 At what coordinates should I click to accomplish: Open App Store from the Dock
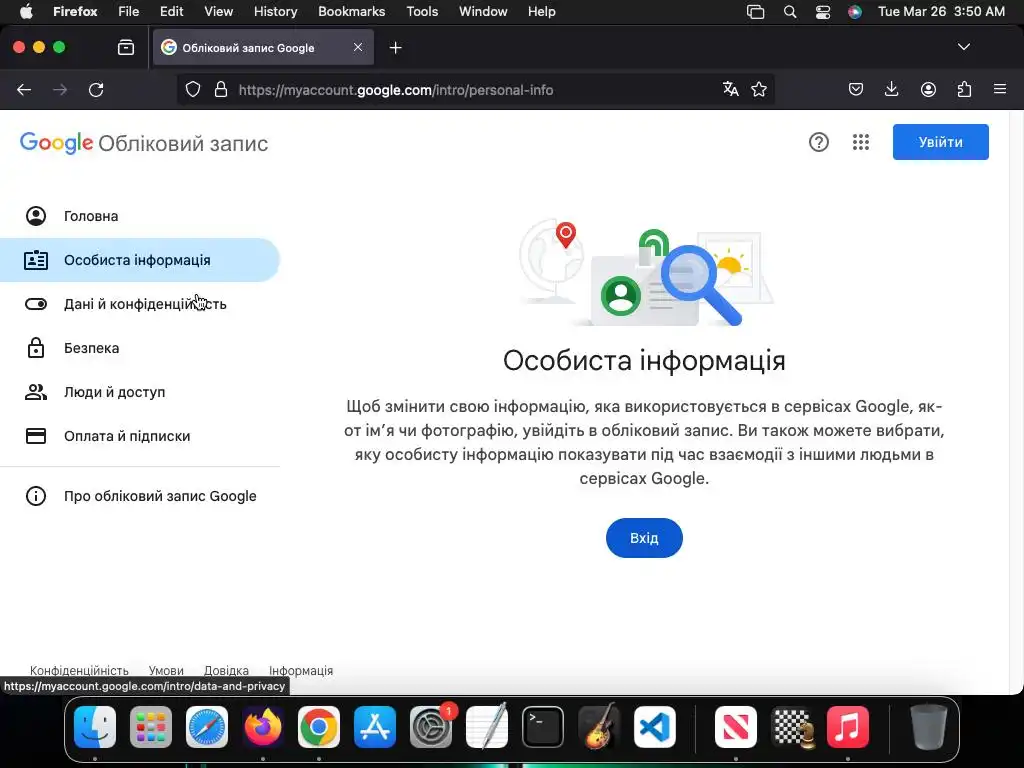click(375, 727)
